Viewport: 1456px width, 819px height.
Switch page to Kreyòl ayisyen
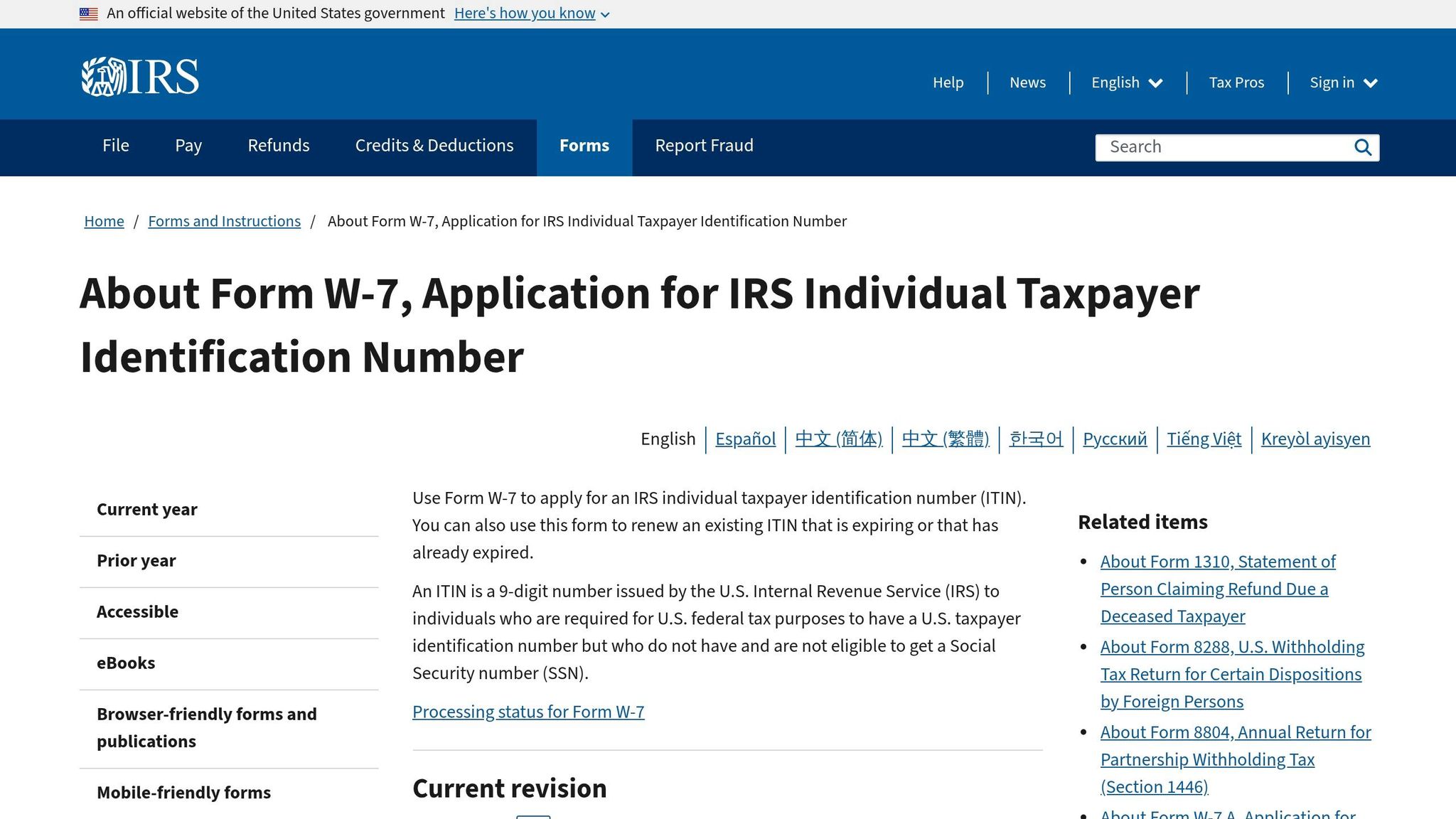1315,439
